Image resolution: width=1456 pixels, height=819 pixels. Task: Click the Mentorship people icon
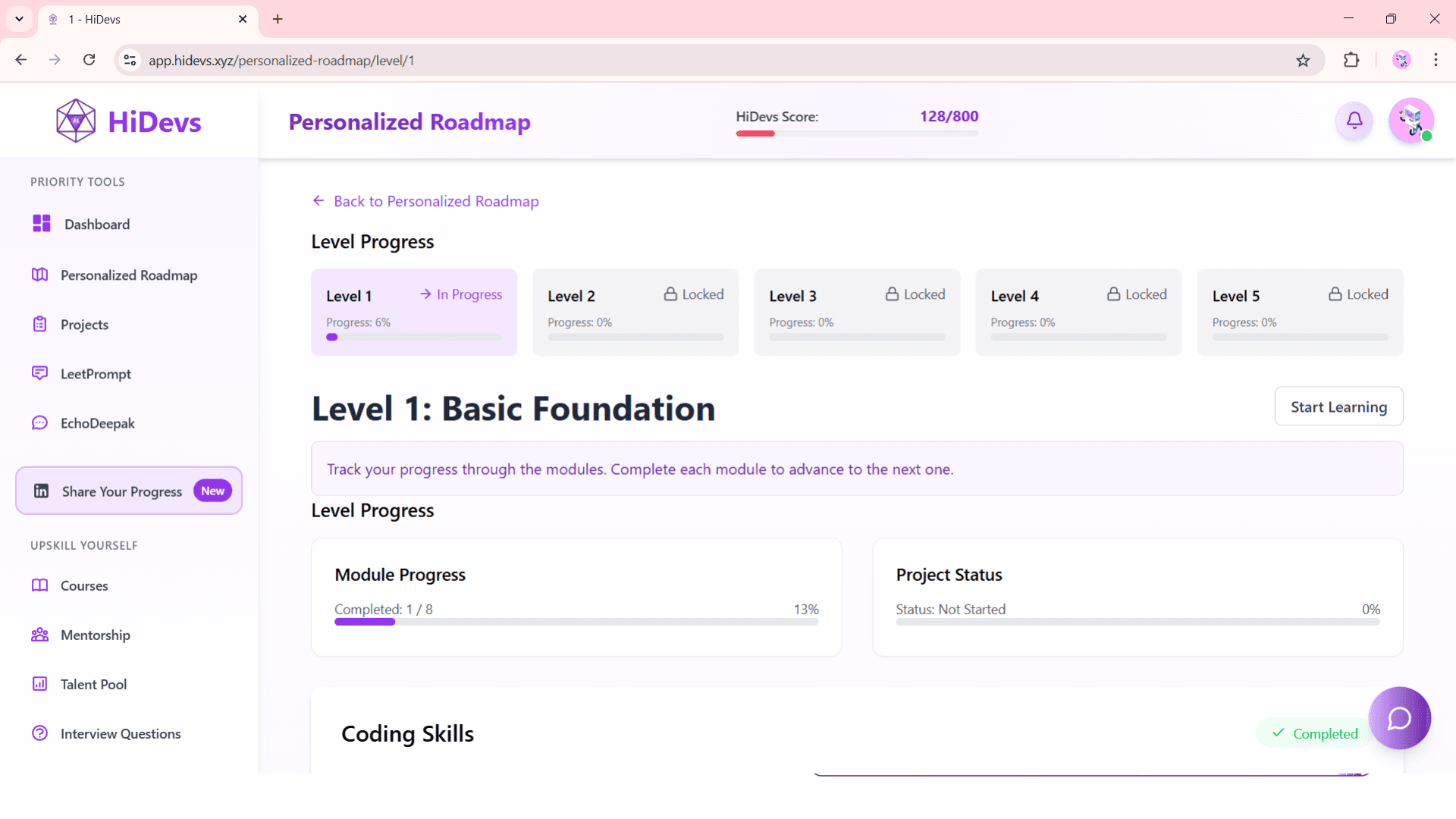[40, 634]
